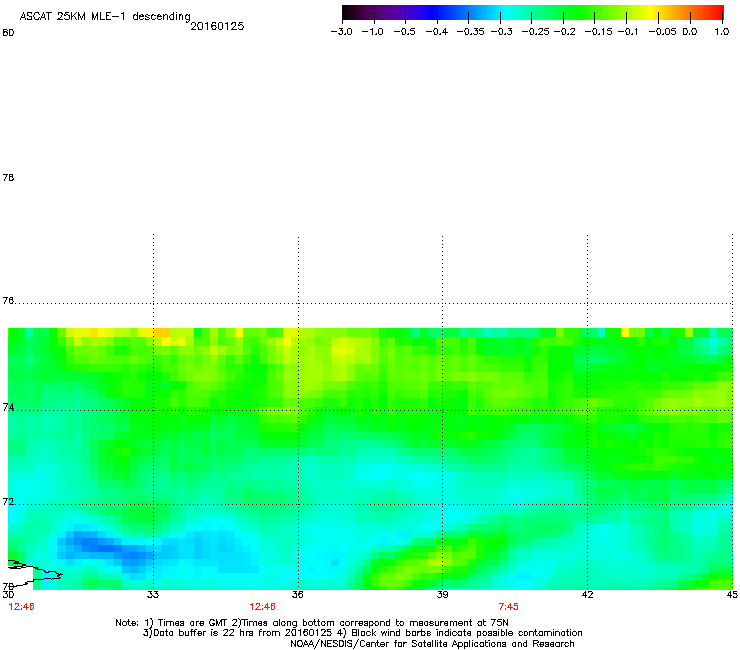This screenshot has height=650, width=740.
Task: Click the longitude label '42'
Action: coord(587,595)
